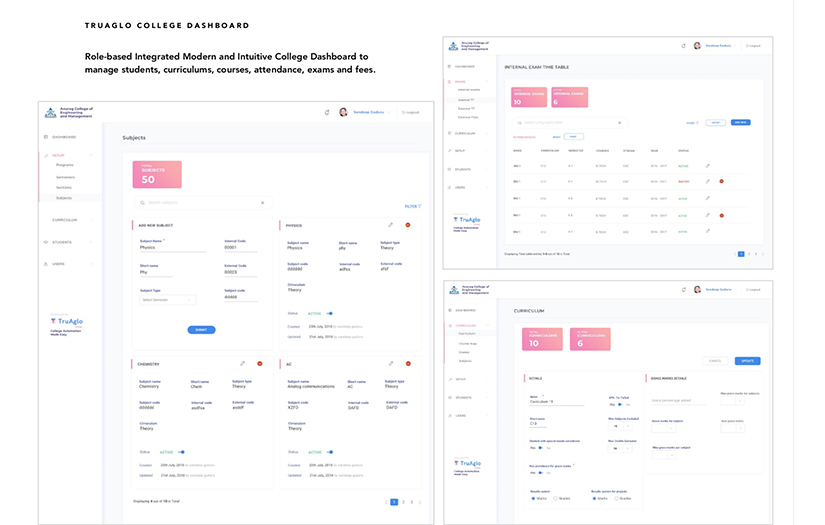Image resolution: width=825 pixels, height=525 pixels.
Task: Open Course map in the Curriculum screen sidebar
Action: pyautogui.click(x=468, y=344)
